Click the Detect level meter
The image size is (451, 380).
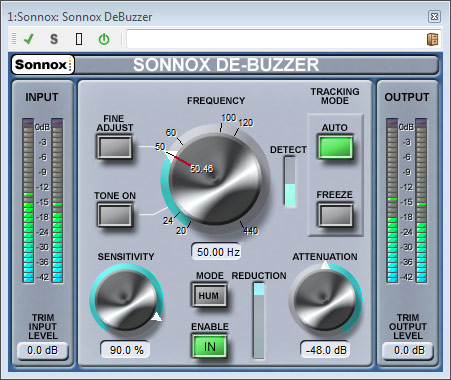[x=290, y=182]
